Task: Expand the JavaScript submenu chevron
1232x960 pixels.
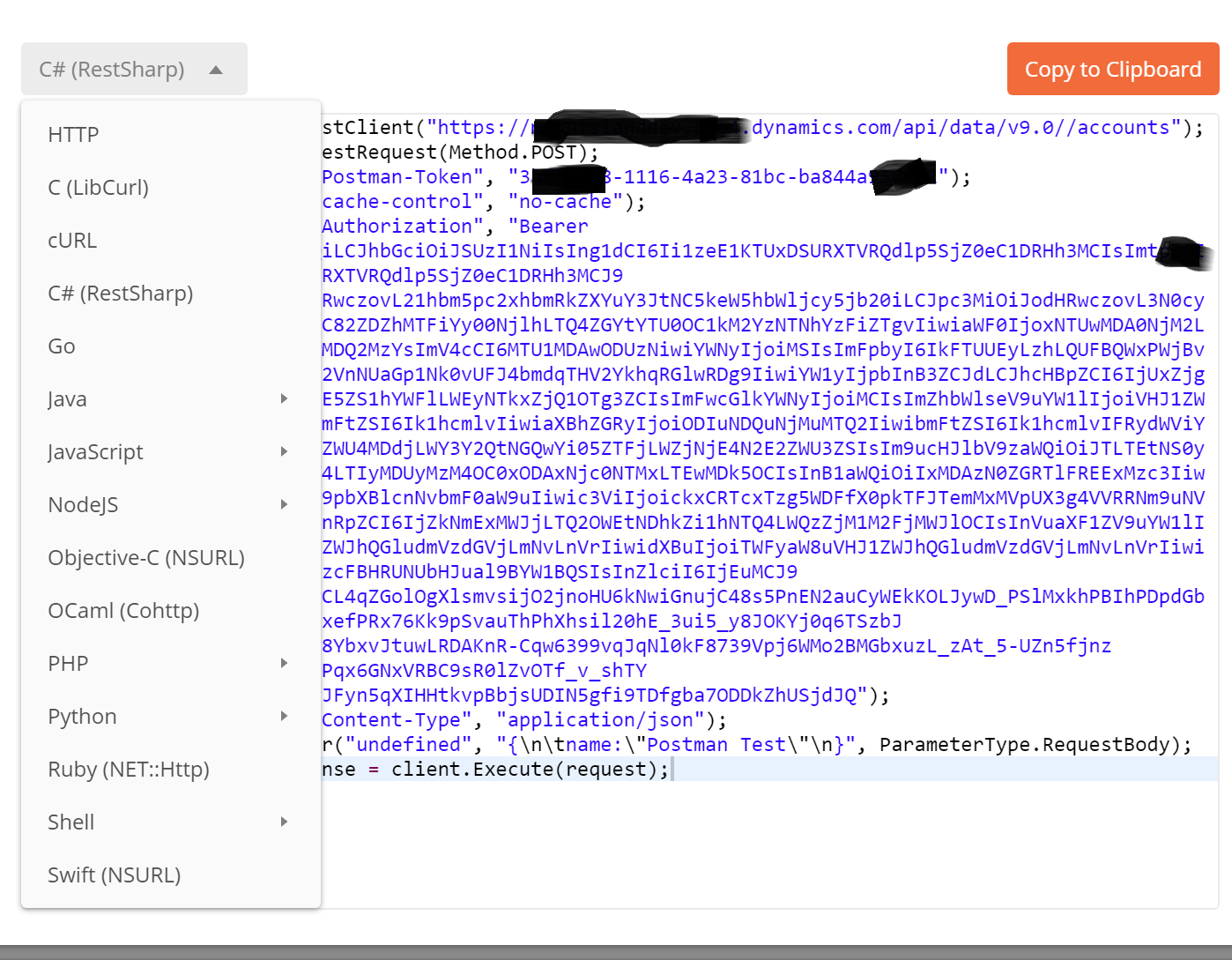Action: click(x=284, y=451)
